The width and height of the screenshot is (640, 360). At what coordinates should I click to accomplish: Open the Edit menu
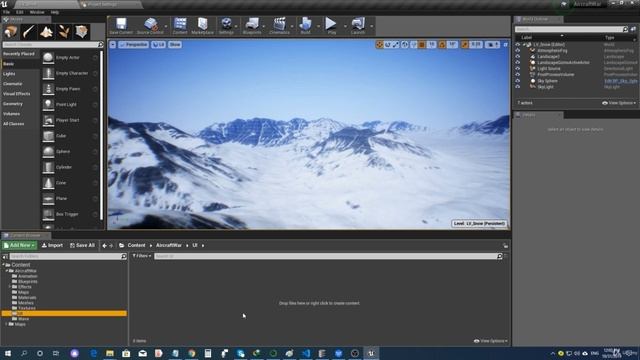tap(20, 12)
